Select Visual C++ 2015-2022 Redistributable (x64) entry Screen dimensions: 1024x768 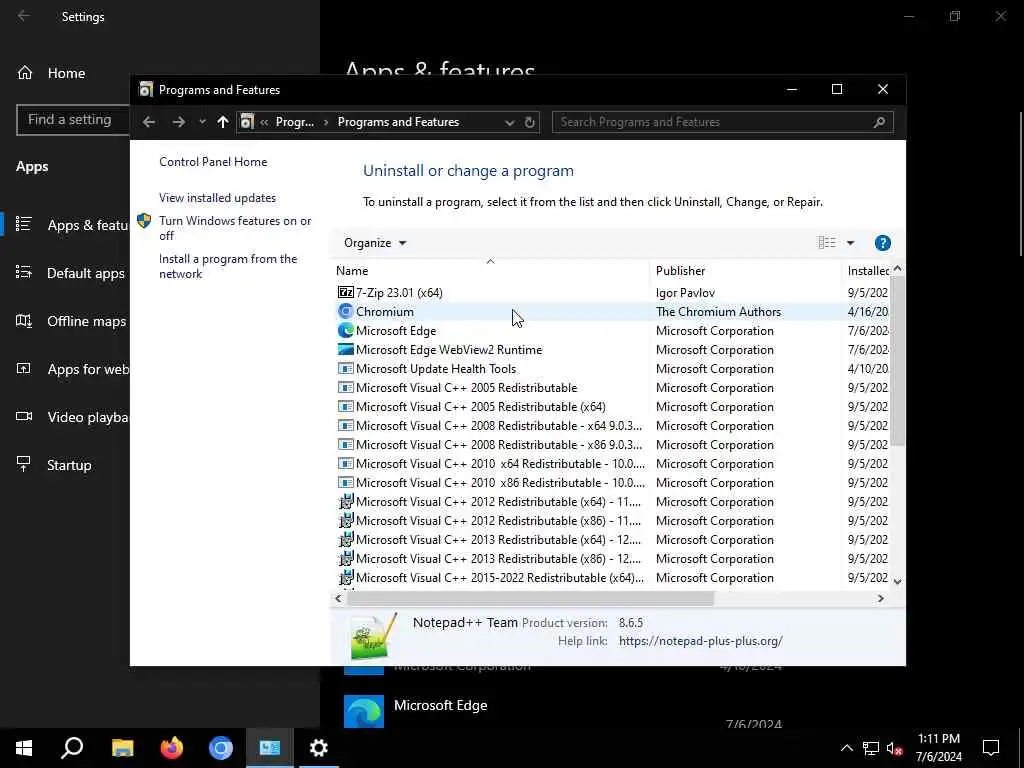[500, 577]
